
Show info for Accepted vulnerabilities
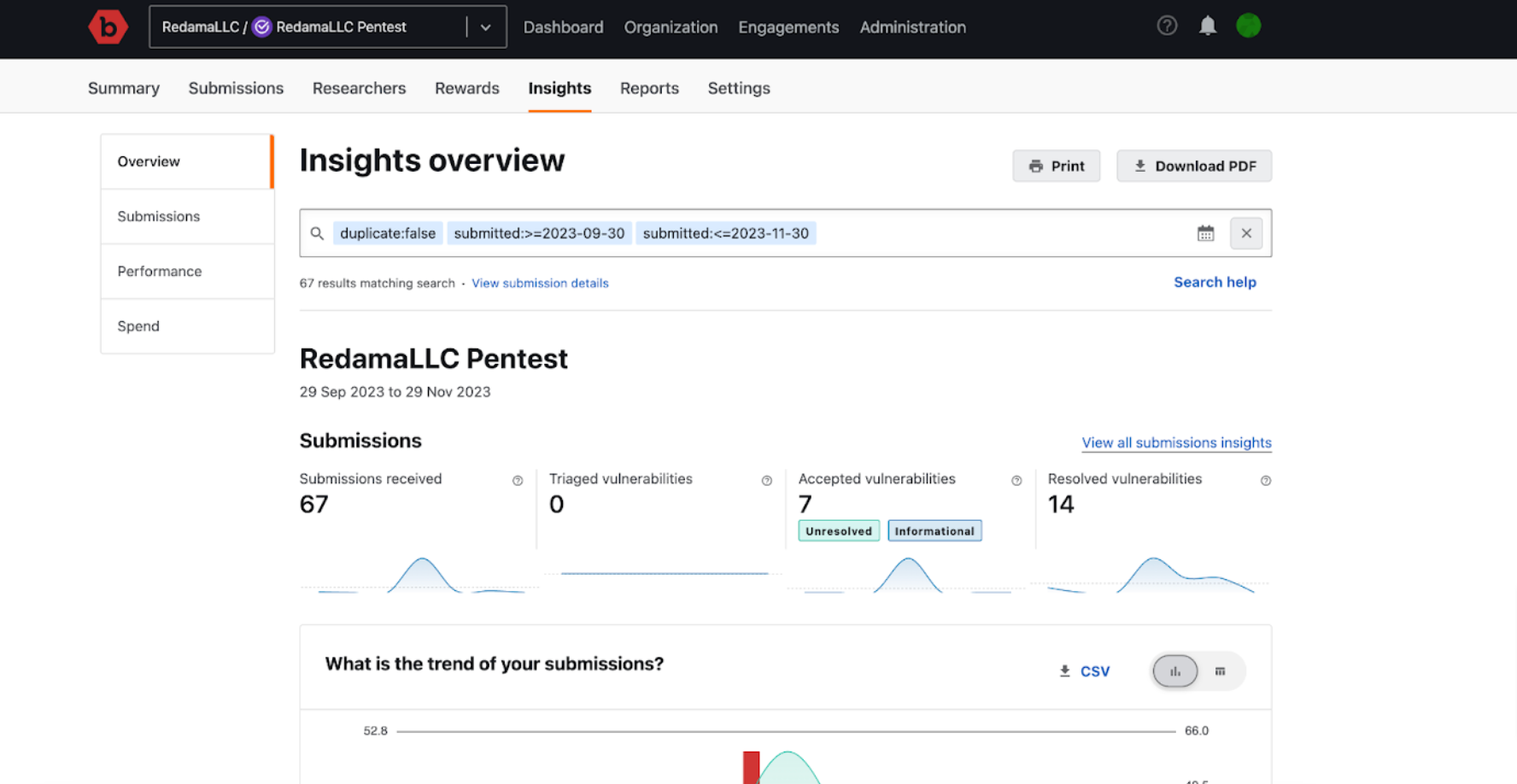[x=1016, y=481]
